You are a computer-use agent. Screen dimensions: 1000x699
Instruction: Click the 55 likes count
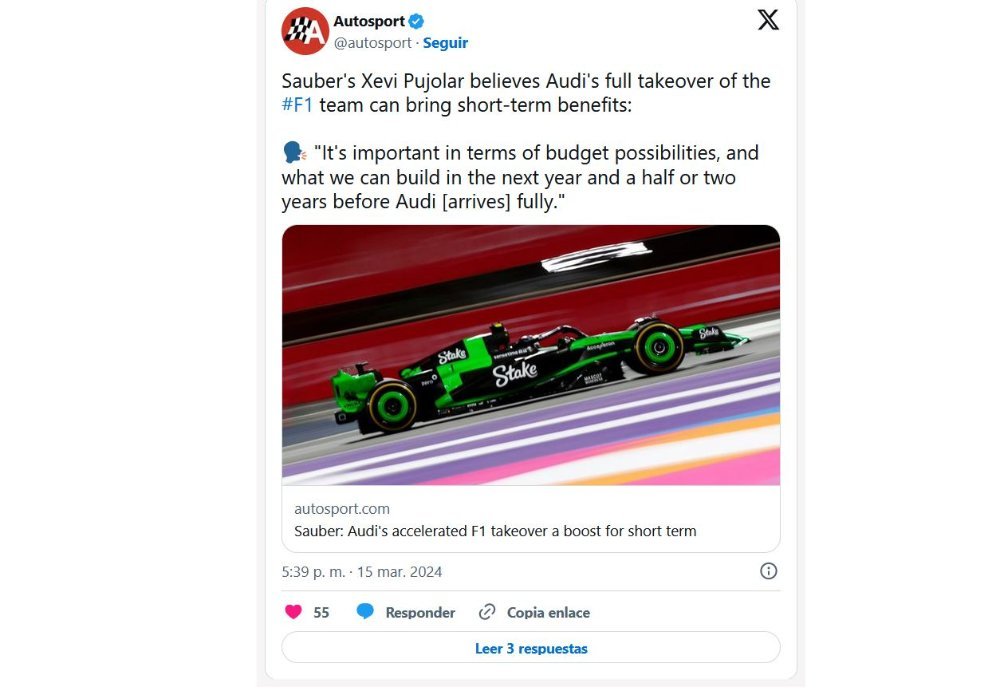(x=321, y=612)
